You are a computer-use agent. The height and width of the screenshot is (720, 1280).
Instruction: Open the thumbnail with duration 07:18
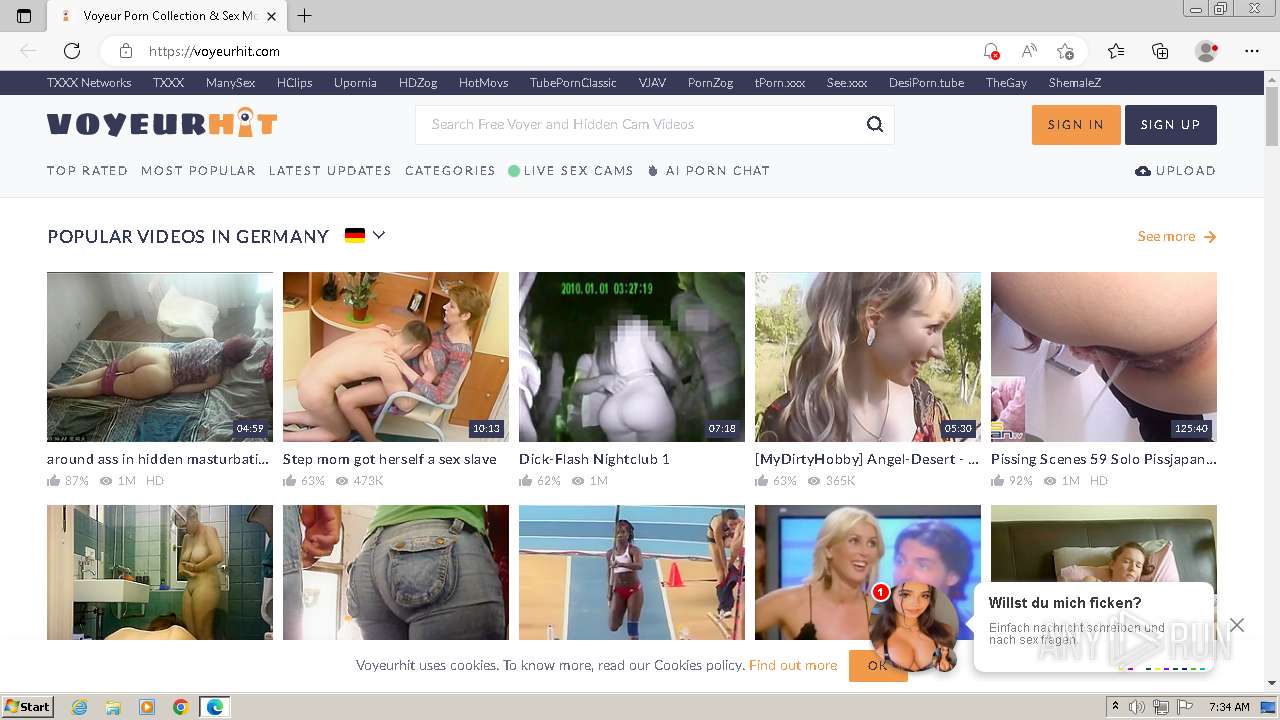(x=632, y=357)
